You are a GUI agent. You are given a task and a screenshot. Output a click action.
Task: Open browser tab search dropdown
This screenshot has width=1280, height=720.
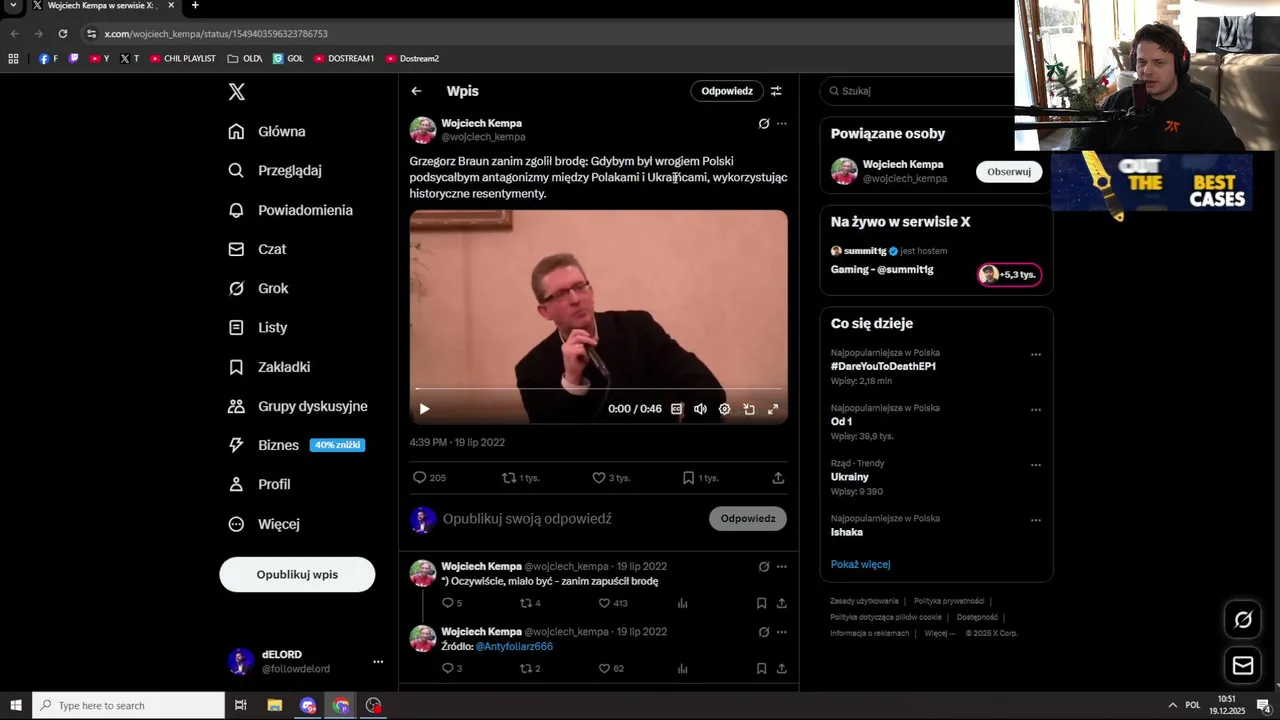tap(13, 6)
